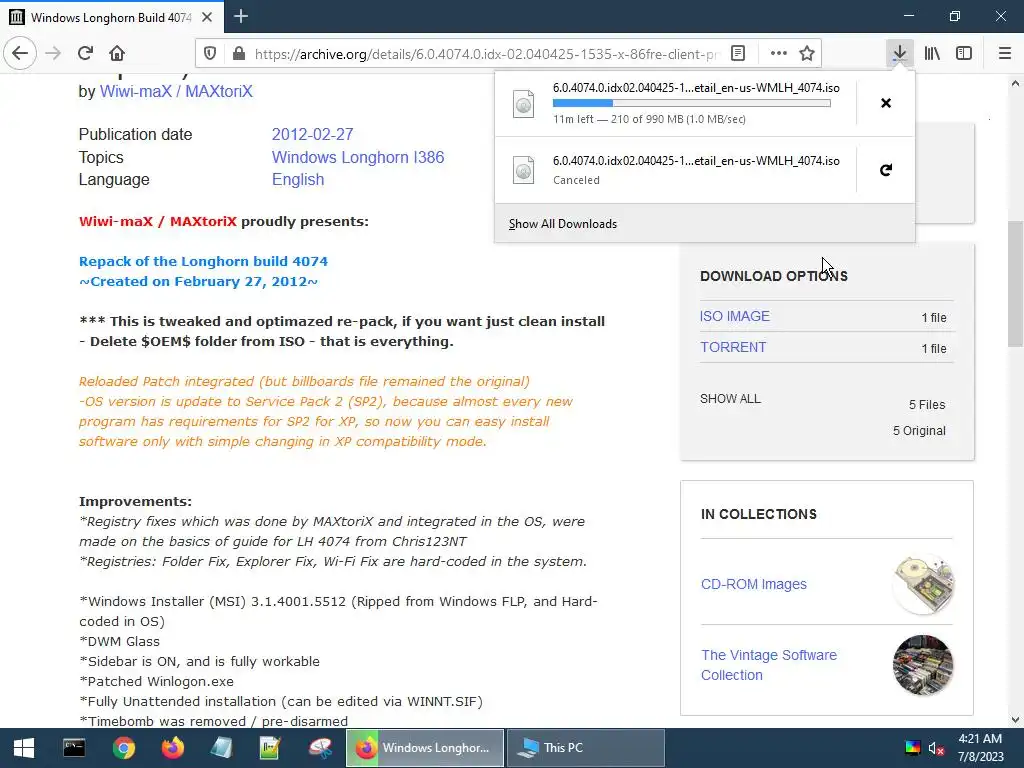Click the forward navigation arrow
Screen dimensions: 1024x768
(53, 53)
